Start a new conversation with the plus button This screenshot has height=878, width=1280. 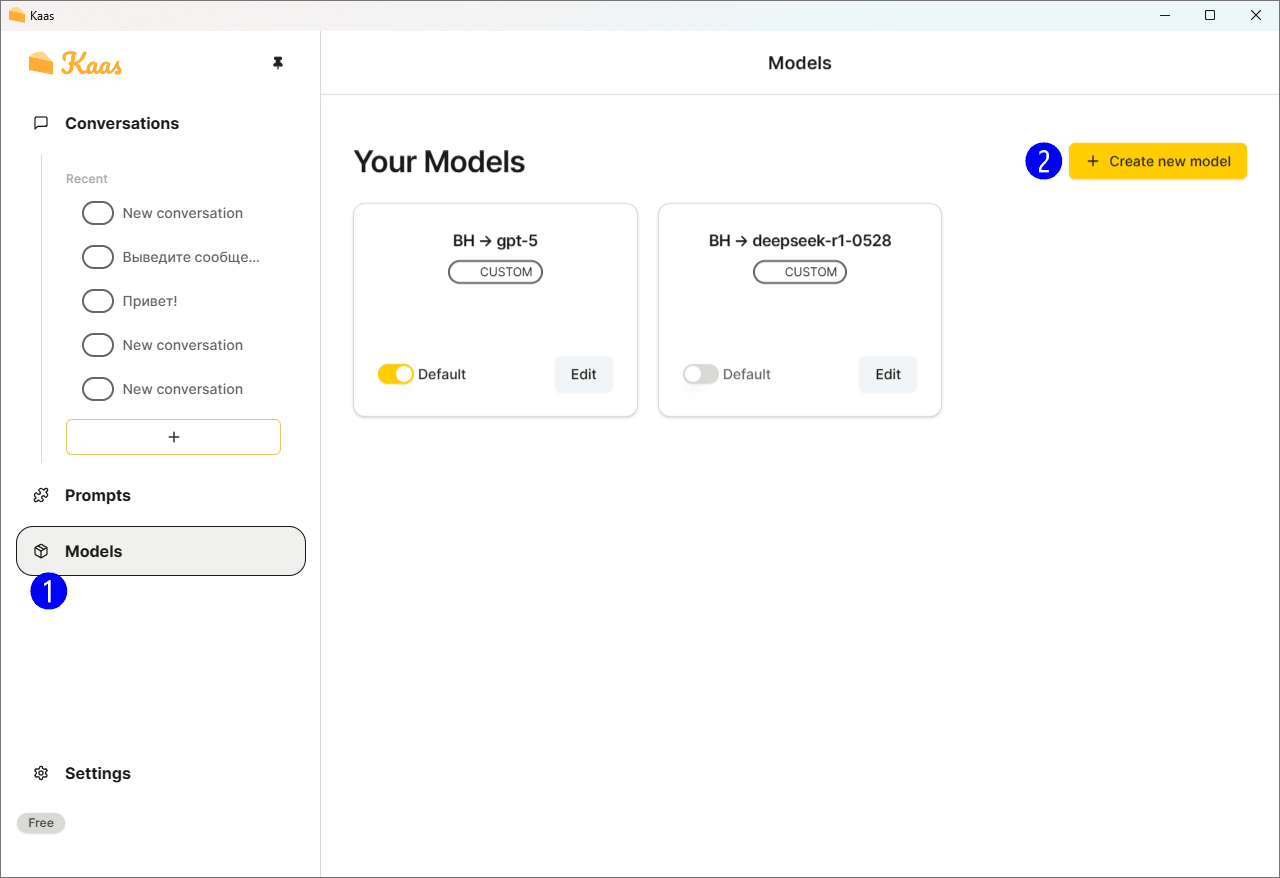click(x=173, y=436)
